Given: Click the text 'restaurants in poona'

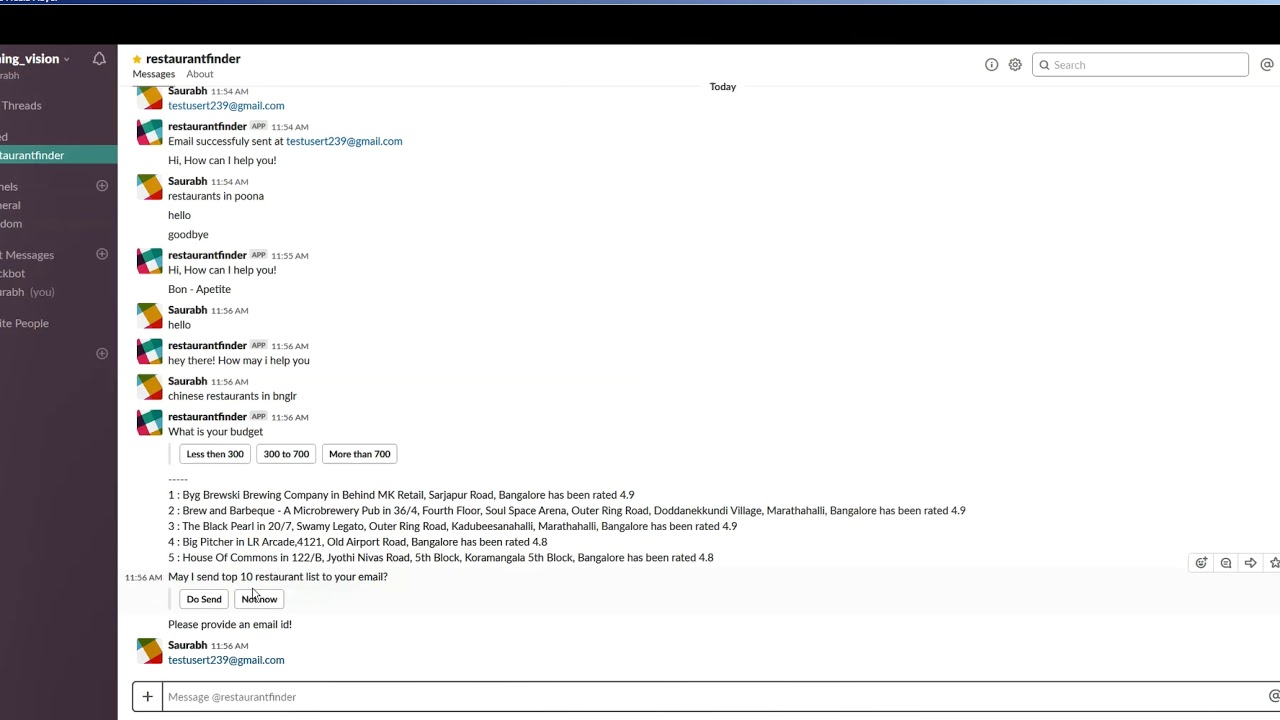Looking at the screenshot, I should click(216, 196).
